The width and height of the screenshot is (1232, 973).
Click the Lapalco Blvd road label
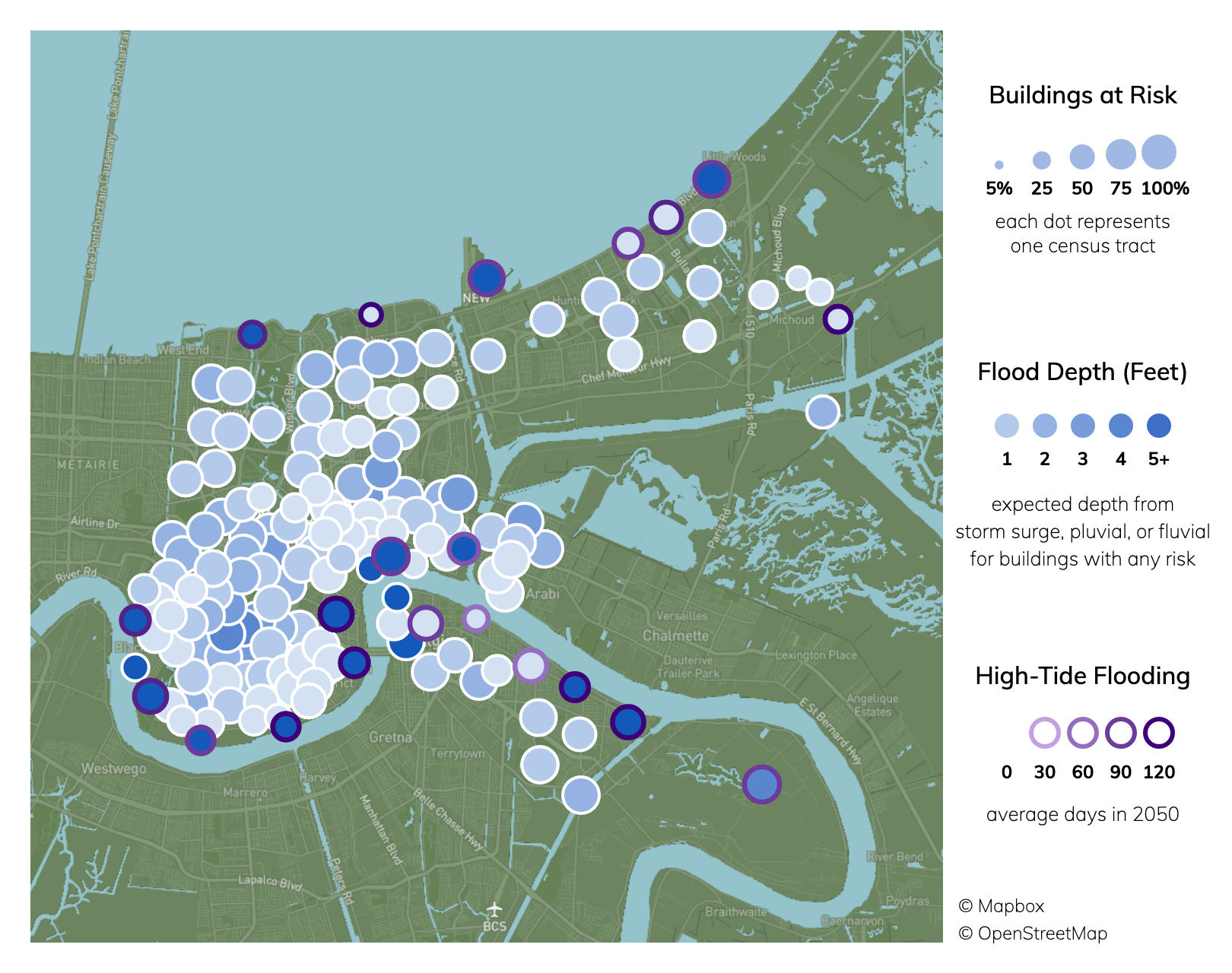coord(270,883)
